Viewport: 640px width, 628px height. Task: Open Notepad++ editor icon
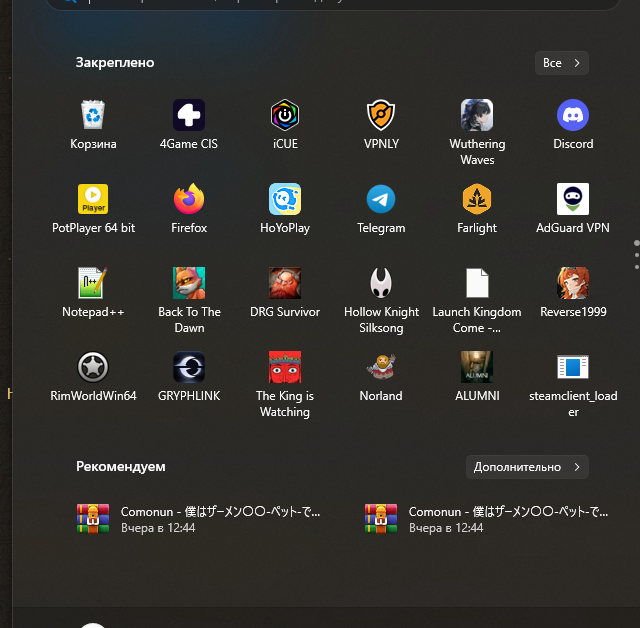(x=93, y=283)
